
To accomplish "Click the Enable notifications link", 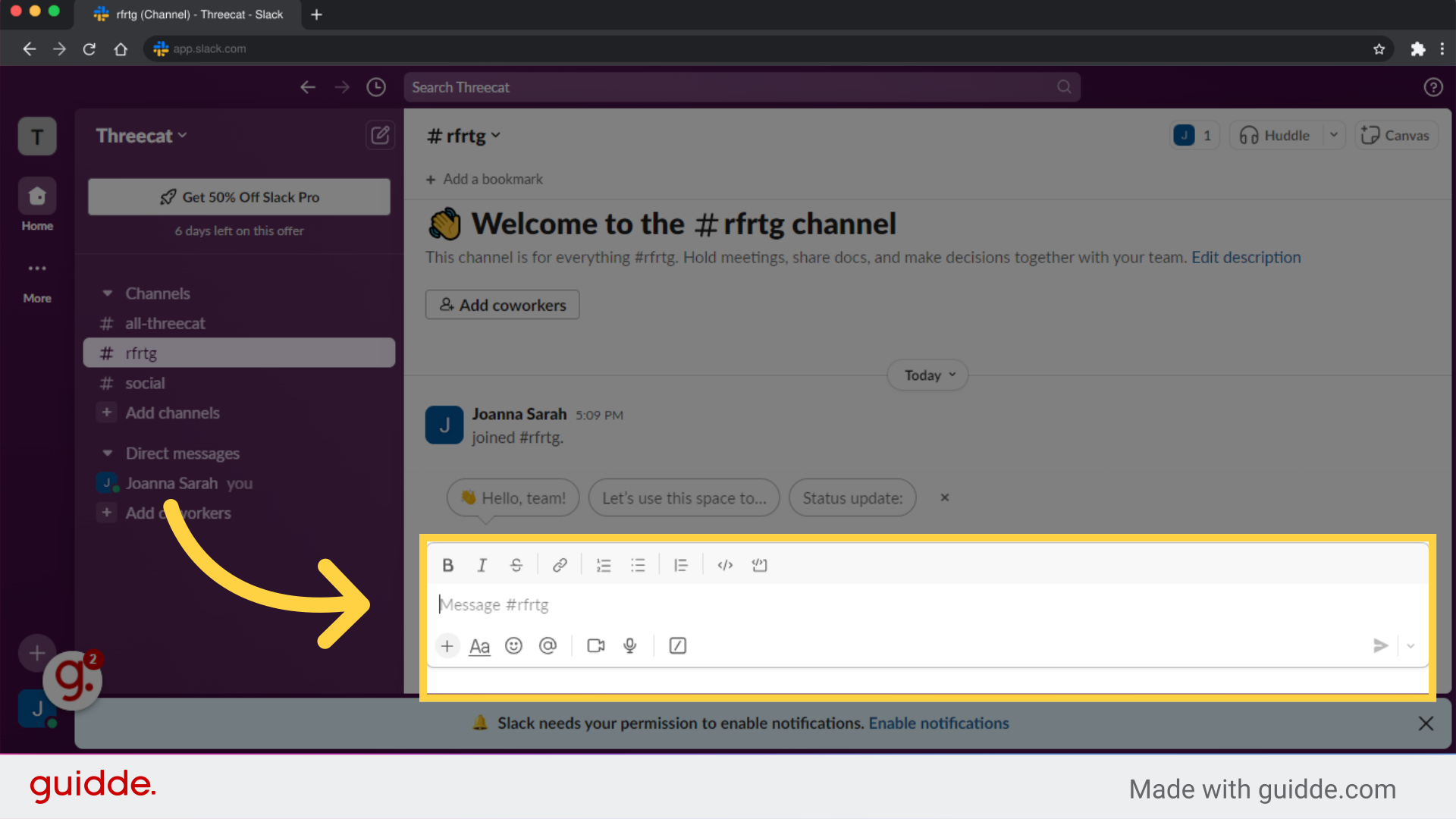I will tap(939, 723).
